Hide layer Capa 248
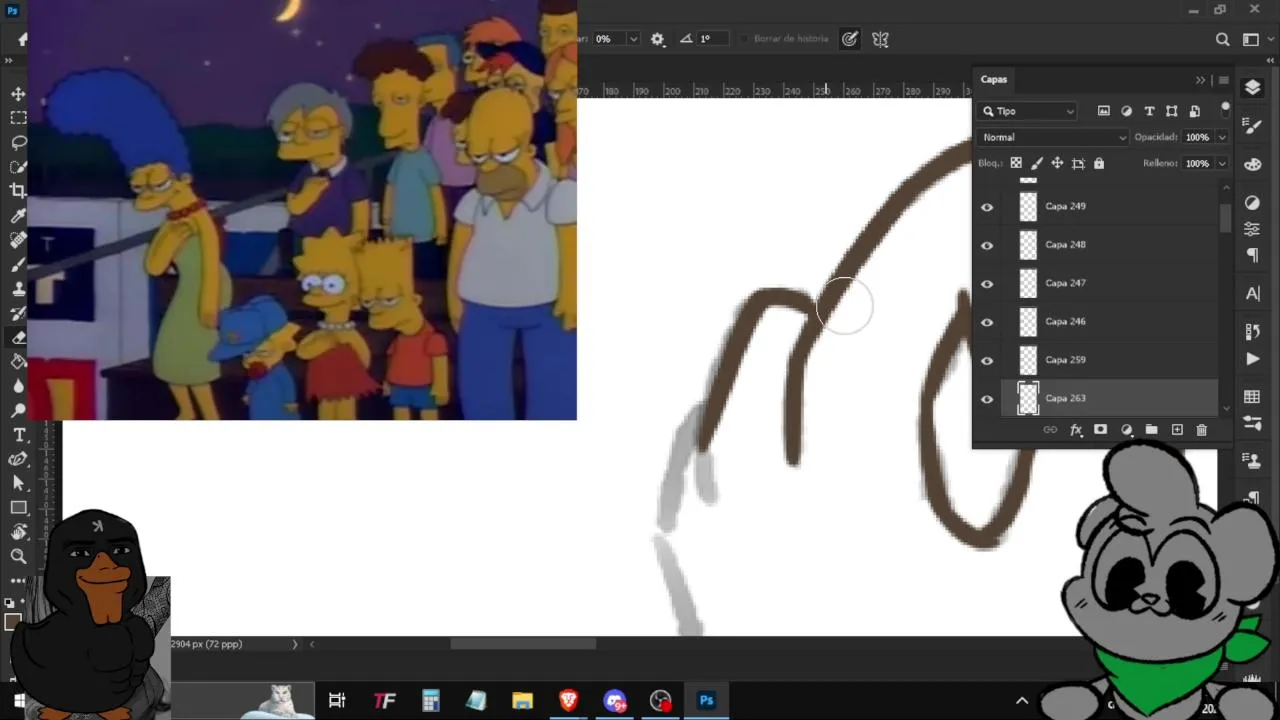Viewport: 1280px width, 720px height. [987, 245]
